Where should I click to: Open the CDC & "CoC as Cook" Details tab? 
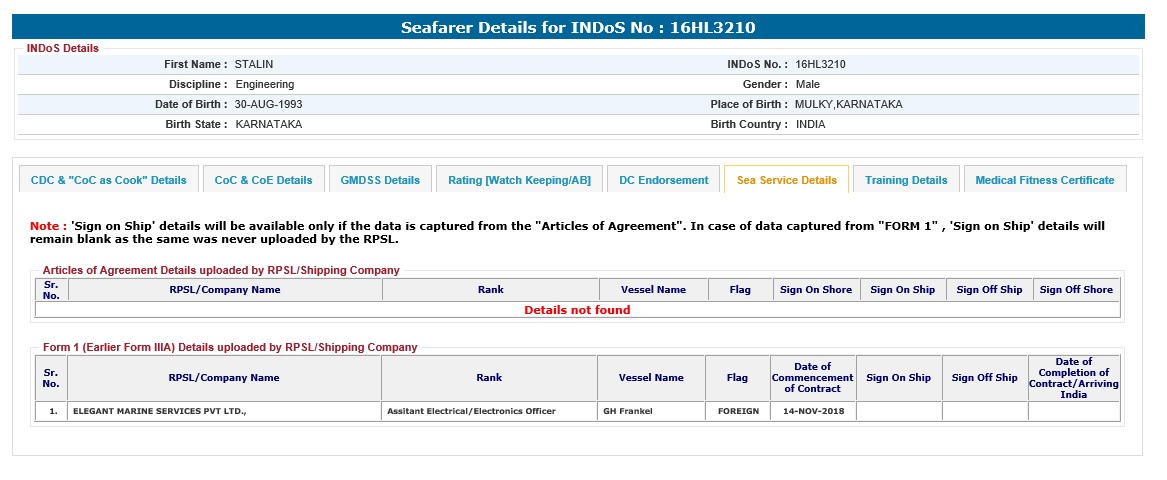pos(108,180)
